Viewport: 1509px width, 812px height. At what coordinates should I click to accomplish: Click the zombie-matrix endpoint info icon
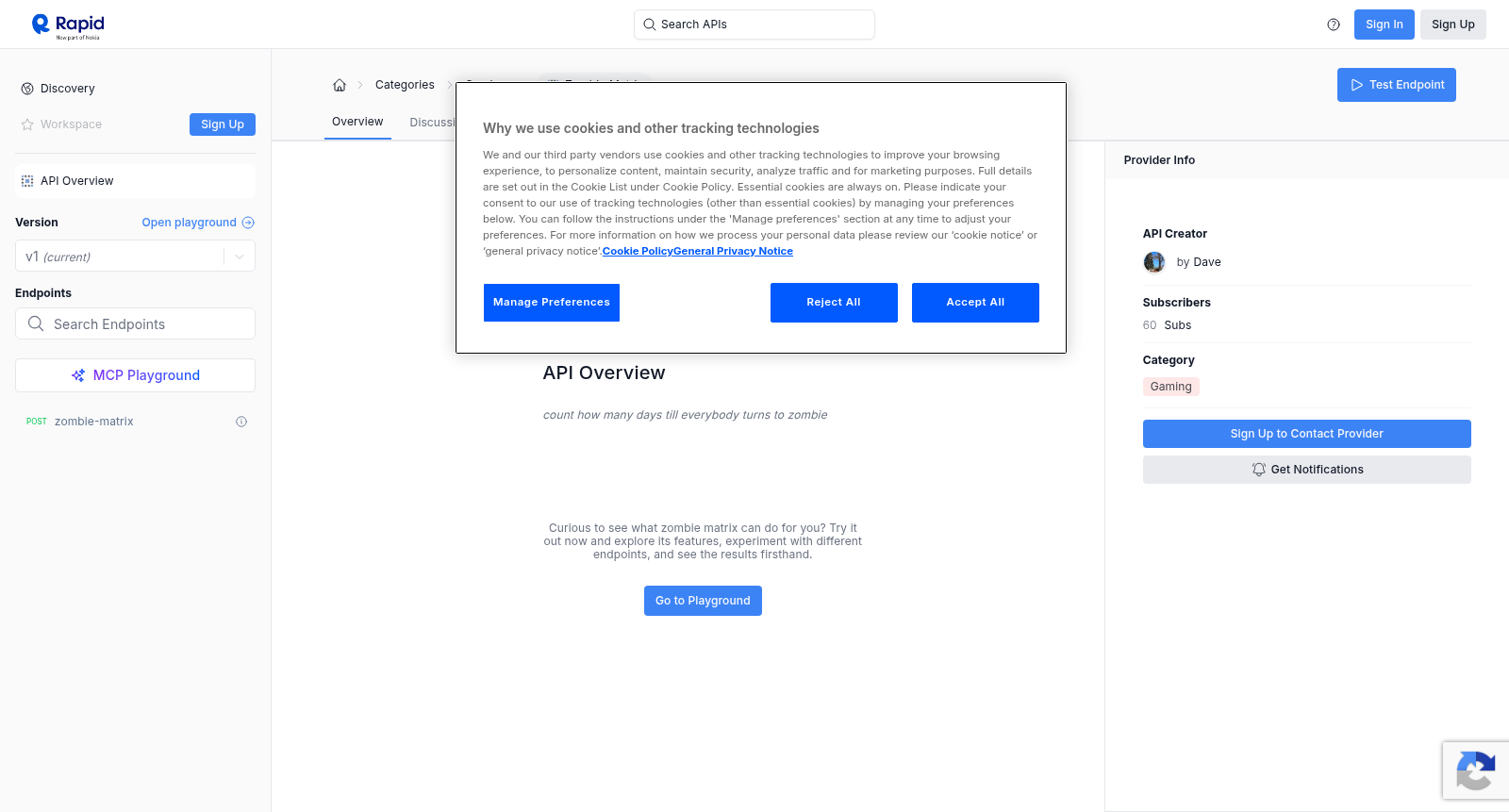(241, 422)
